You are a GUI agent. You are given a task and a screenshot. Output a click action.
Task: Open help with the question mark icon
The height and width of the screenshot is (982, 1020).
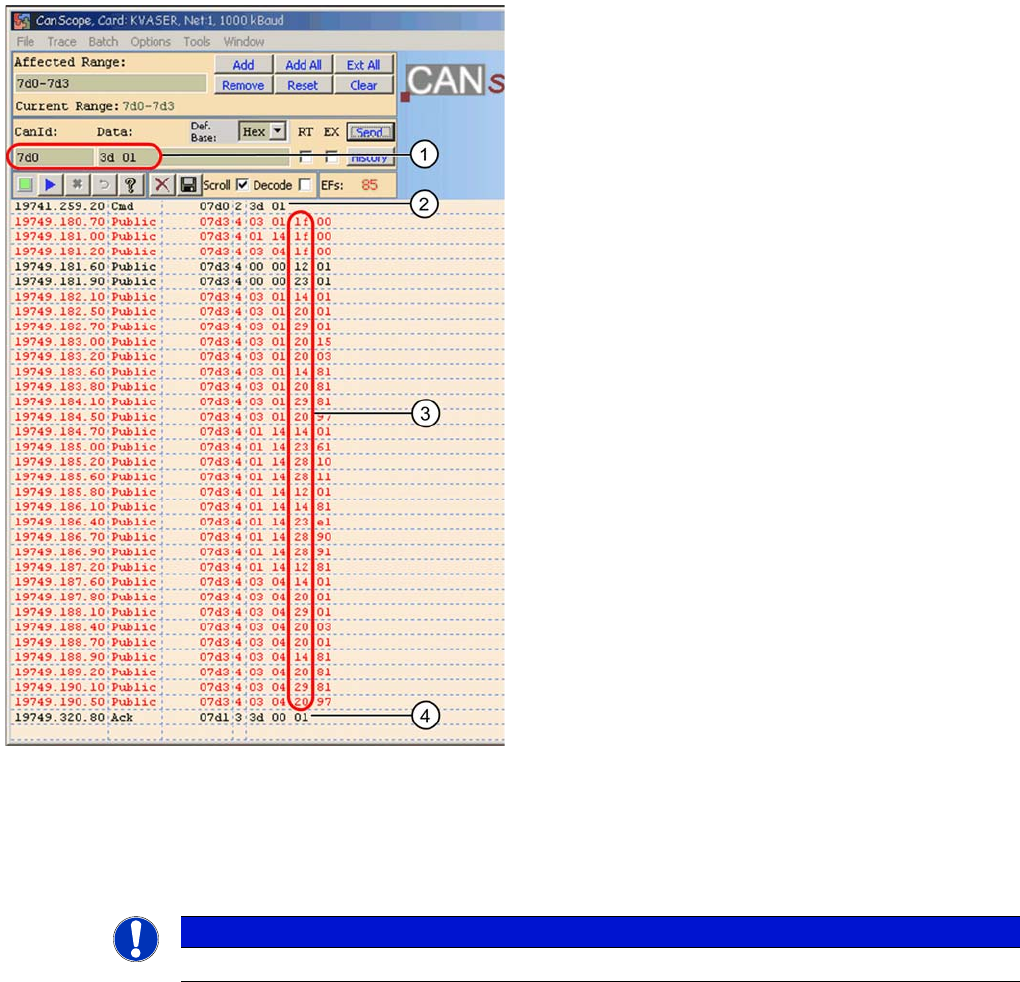tap(130, 185)
